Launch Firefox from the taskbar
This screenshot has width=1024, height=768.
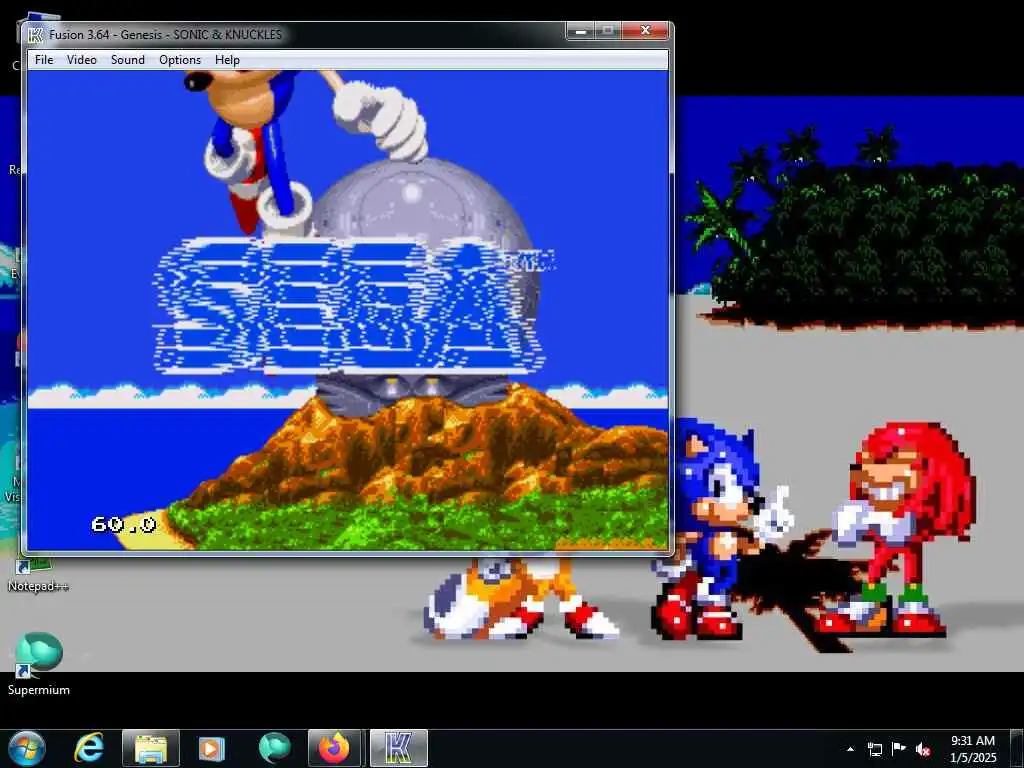[x=334, y=748]
